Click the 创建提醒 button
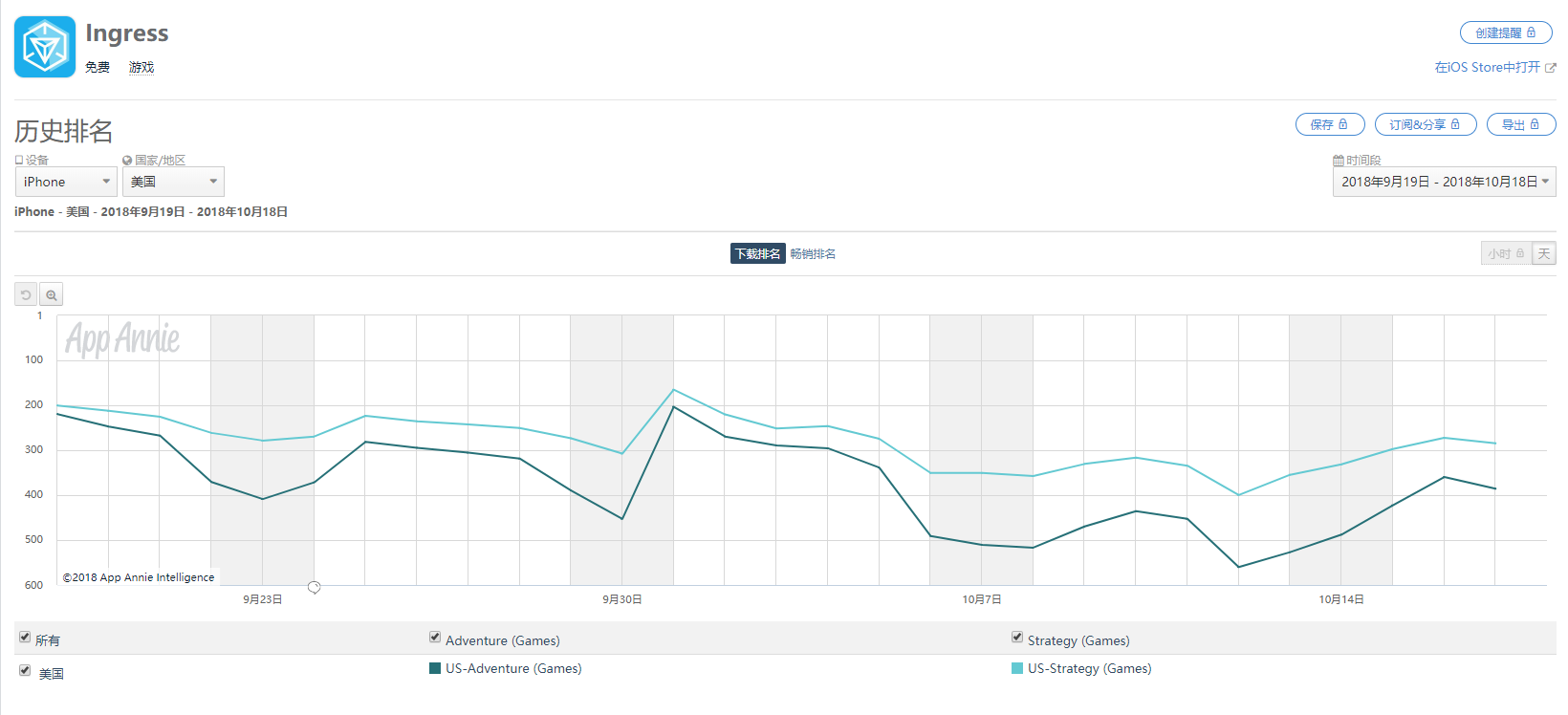1568x715 pixels. click(x=1506, y=32)
